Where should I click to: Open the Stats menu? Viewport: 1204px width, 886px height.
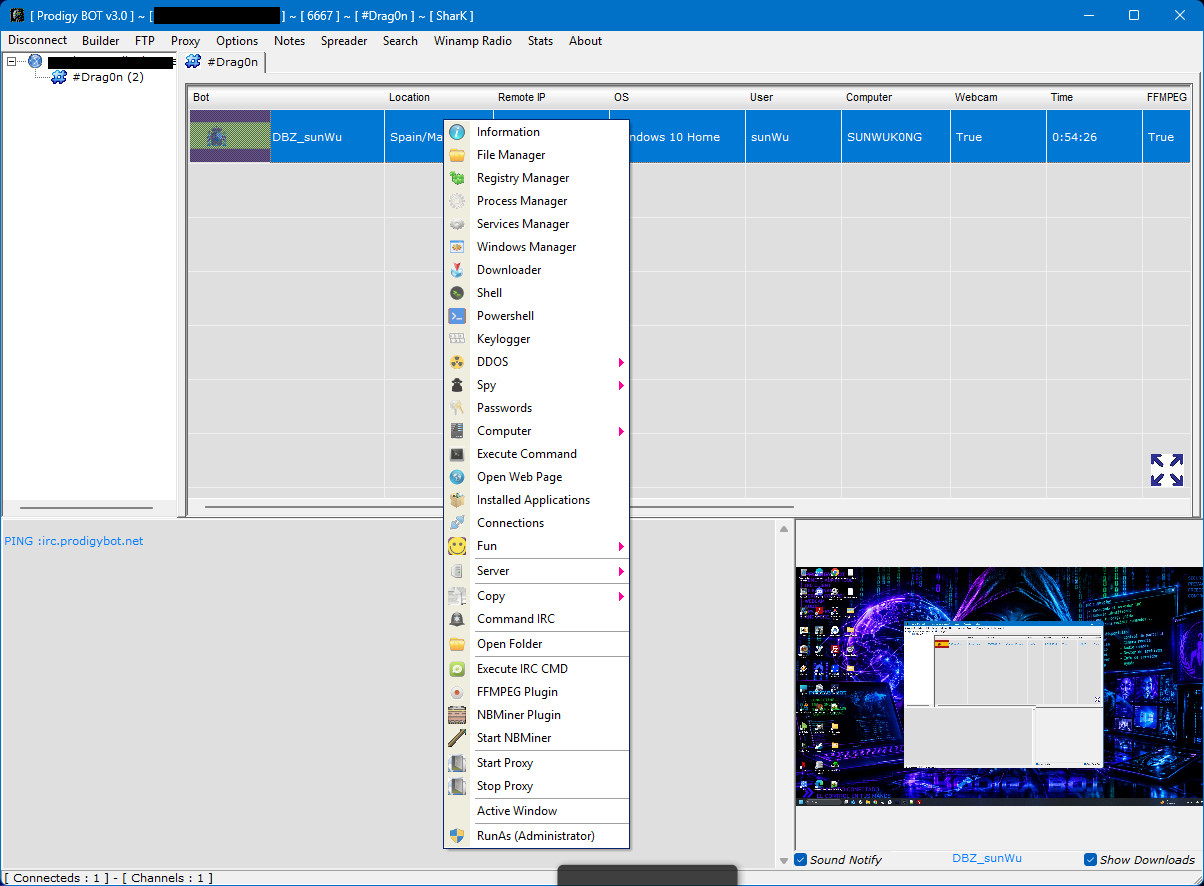pyautogui.click(x=541, y=41)
